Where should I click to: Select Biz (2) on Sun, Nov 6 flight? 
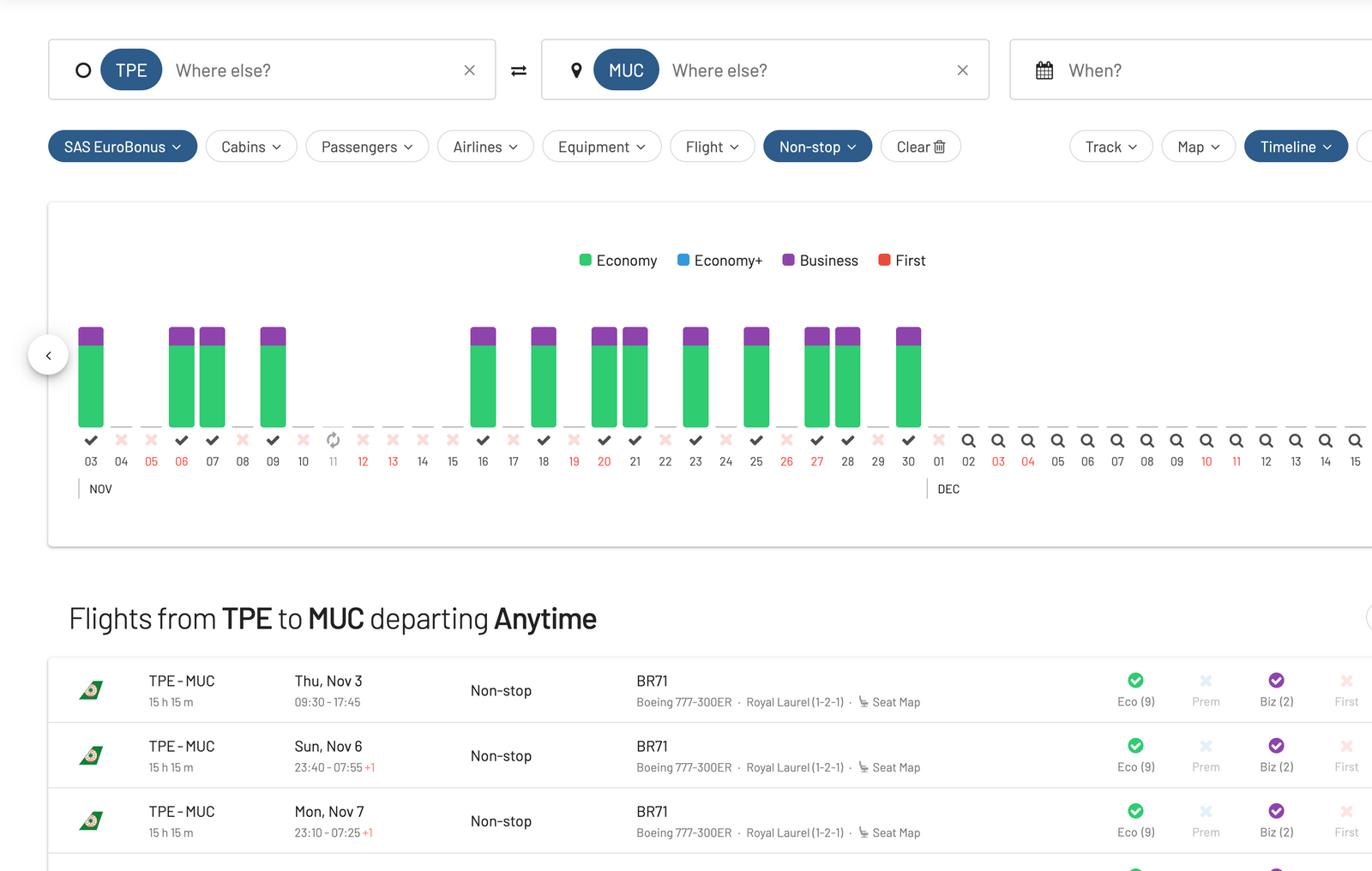(x=1276, y=755)
